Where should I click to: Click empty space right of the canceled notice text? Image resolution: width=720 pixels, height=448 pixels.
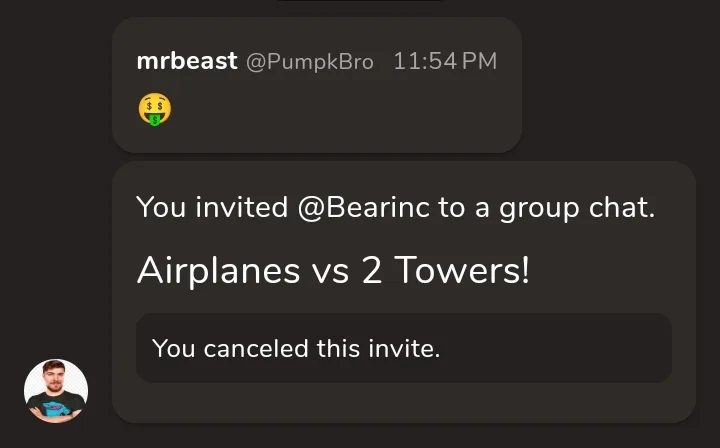556,348
